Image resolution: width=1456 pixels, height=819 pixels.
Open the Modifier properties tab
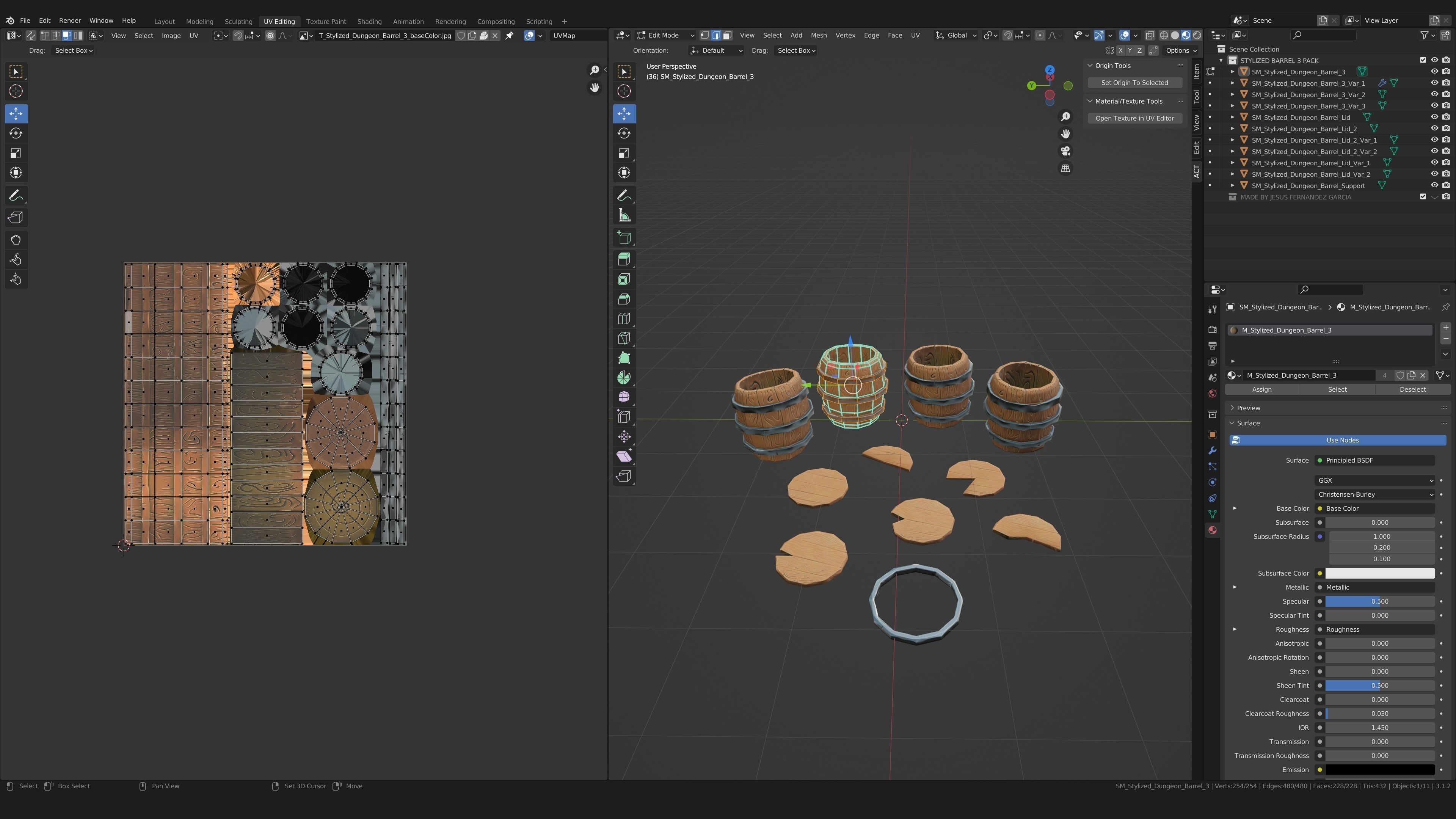tap(1213, 450)
